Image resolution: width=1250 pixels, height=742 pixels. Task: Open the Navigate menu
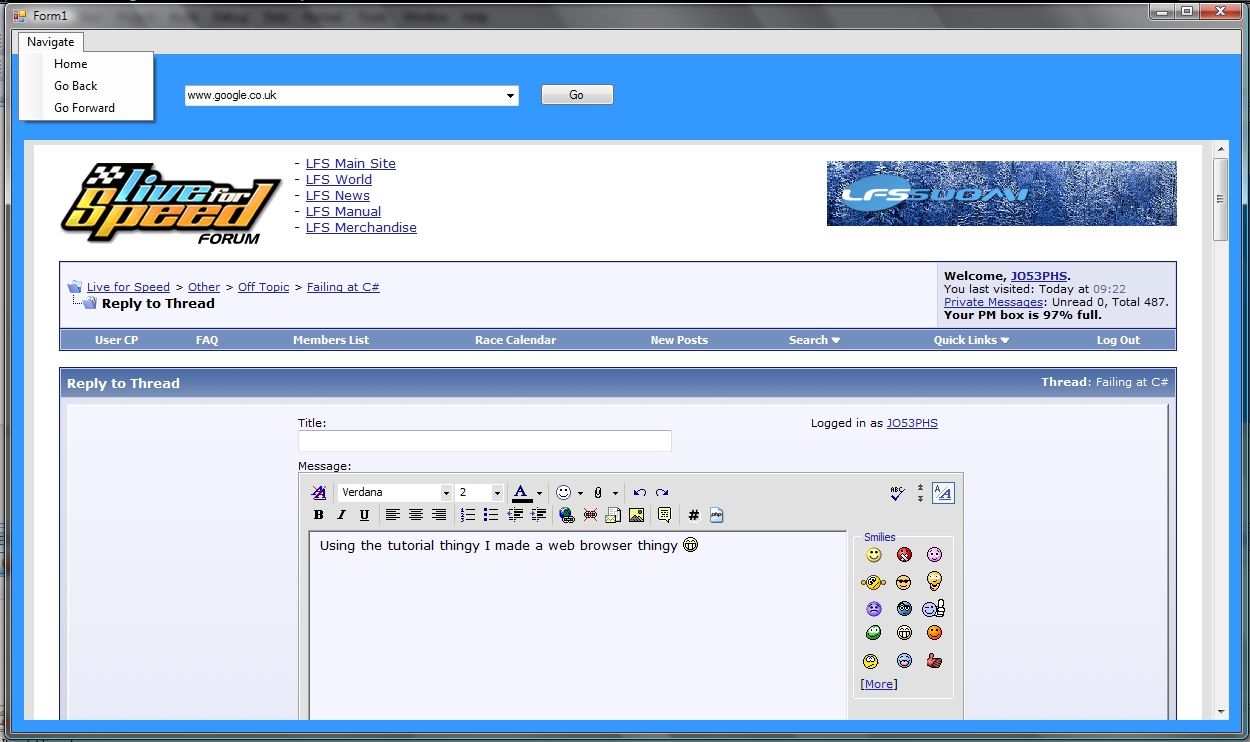click(x=51, y=42)
